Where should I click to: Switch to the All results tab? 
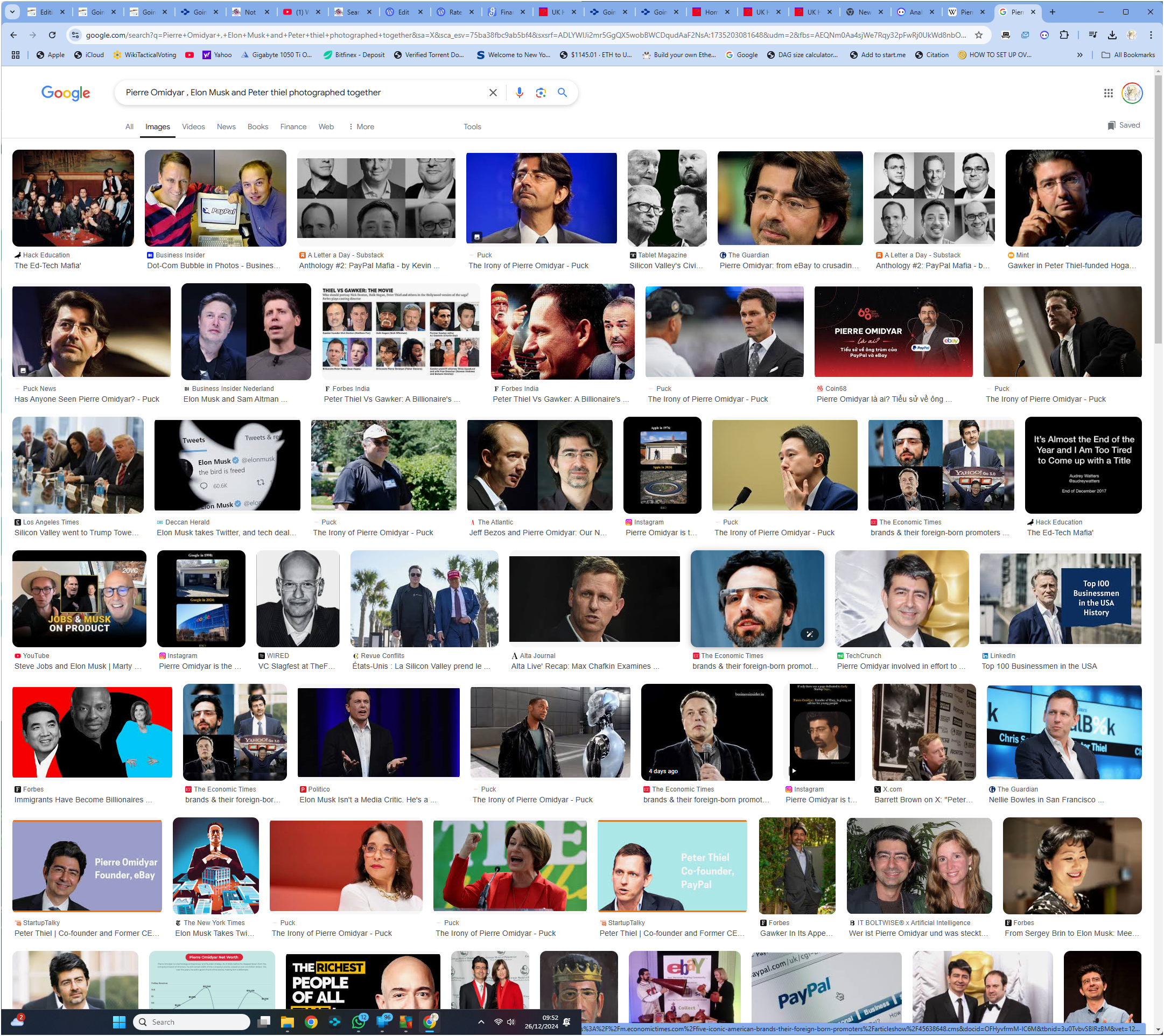pos(129,127)
